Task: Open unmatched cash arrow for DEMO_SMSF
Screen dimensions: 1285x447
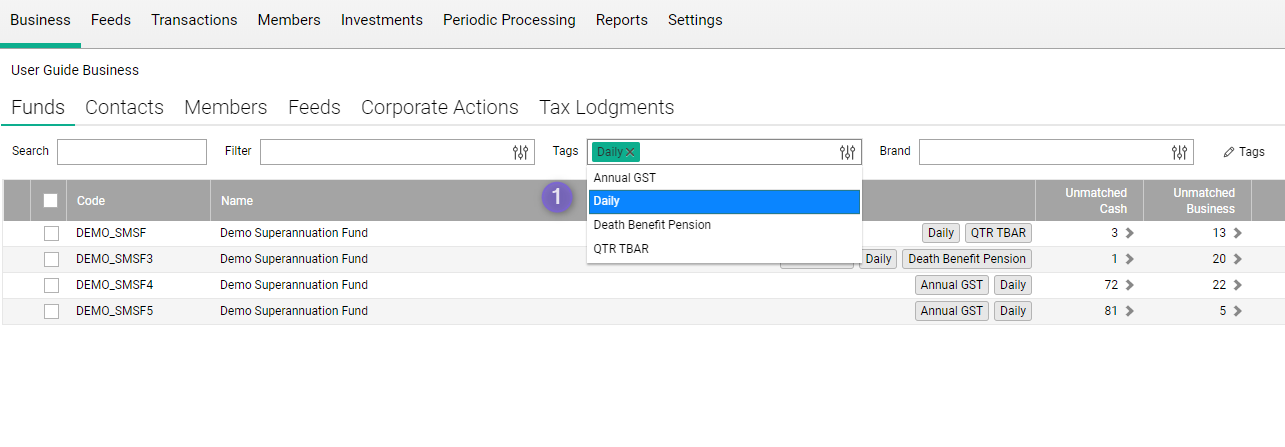Action: (x=1130, y=233)
